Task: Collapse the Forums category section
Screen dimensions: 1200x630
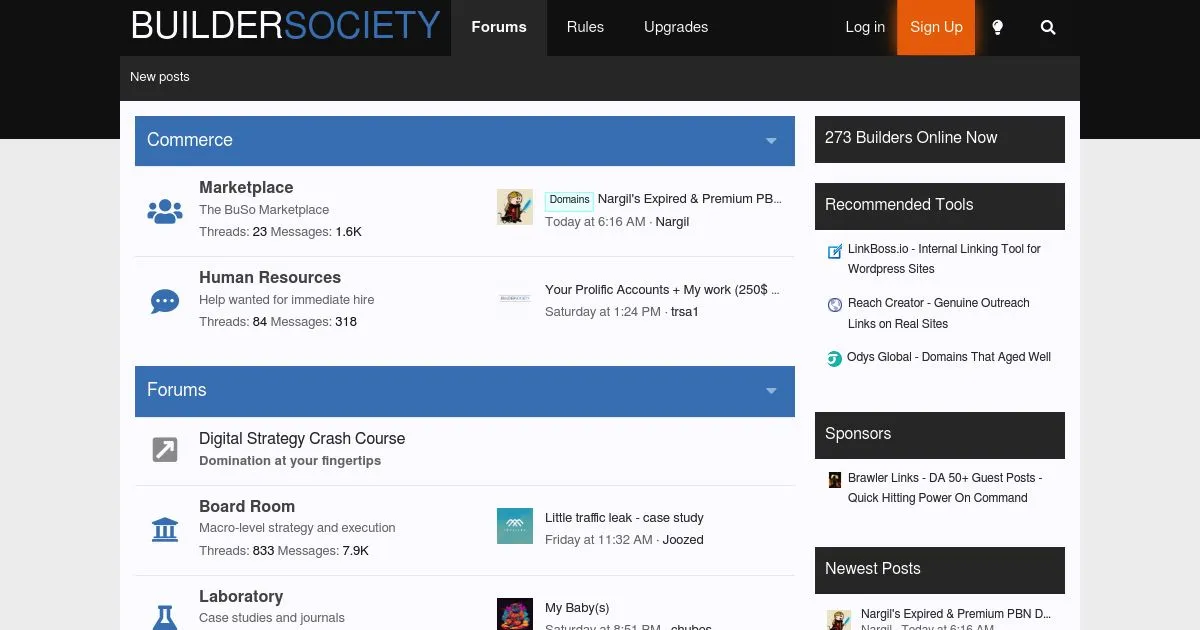Action: click(x=771, y=391)
